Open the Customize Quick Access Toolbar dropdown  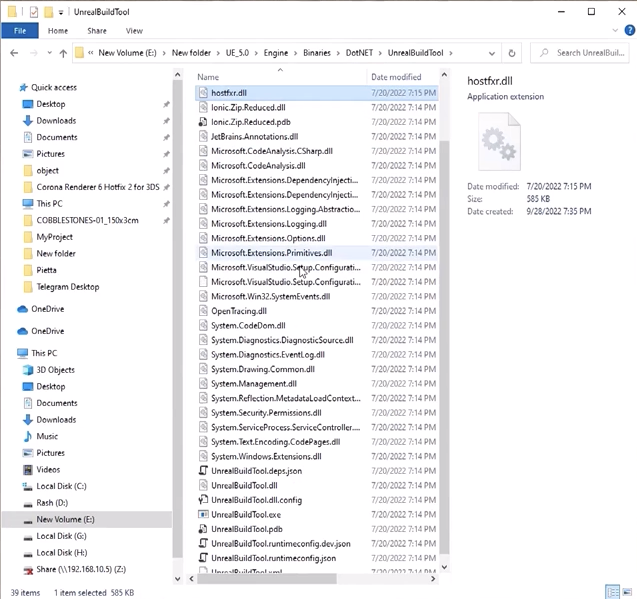(x=61, y=13)
